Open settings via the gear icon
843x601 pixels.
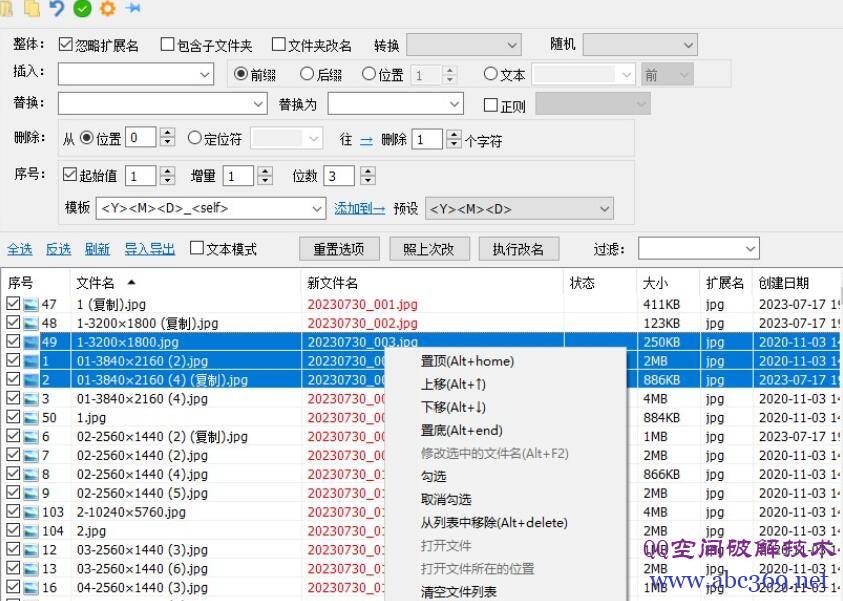(x=106, y=7)
